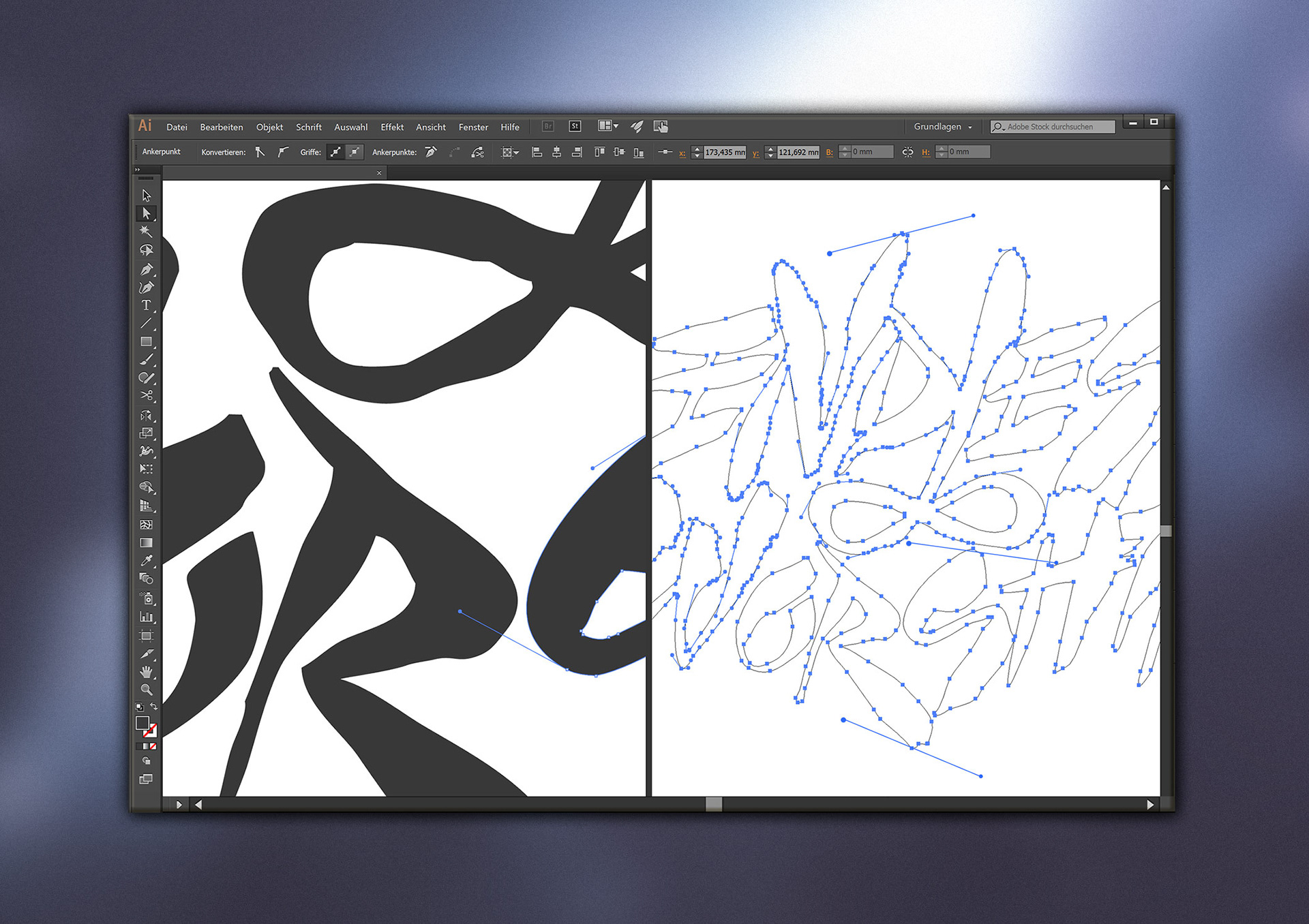Toggle hide handles for multiple anchor points

point(355,152)
